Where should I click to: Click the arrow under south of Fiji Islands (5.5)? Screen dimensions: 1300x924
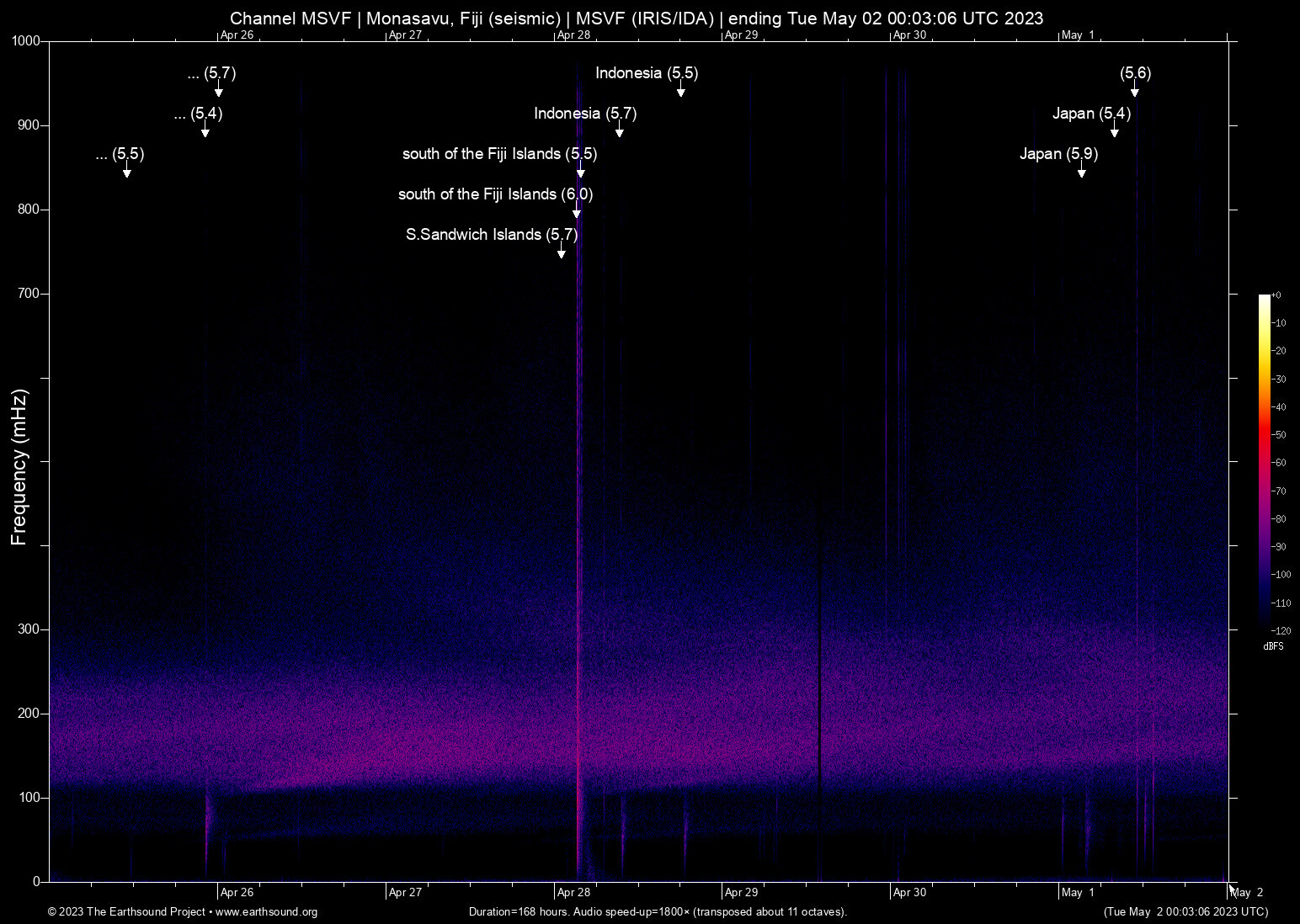click(580, 172)
